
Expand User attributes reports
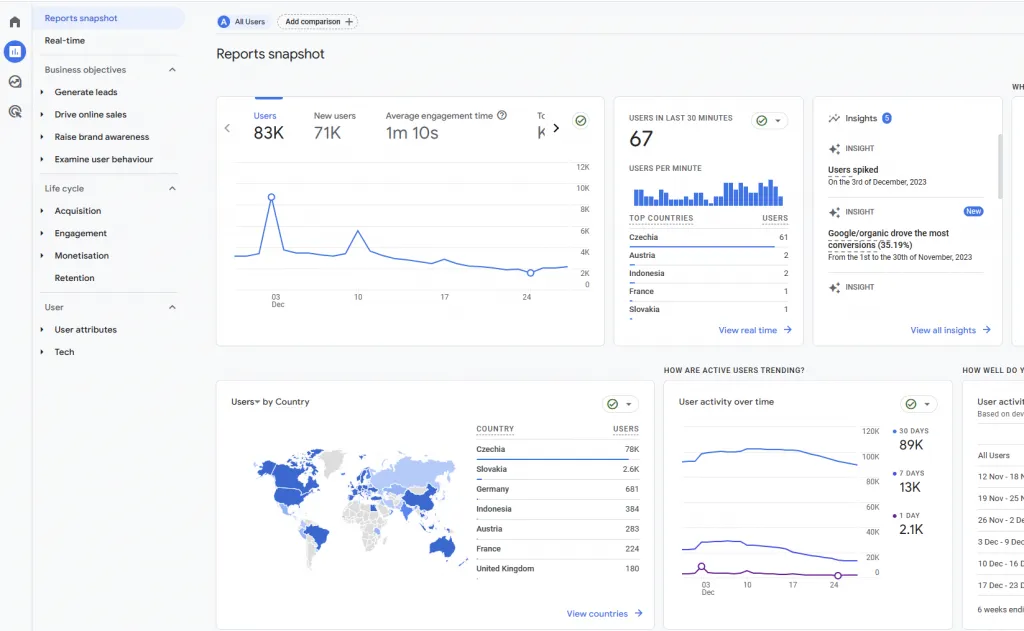42,330
